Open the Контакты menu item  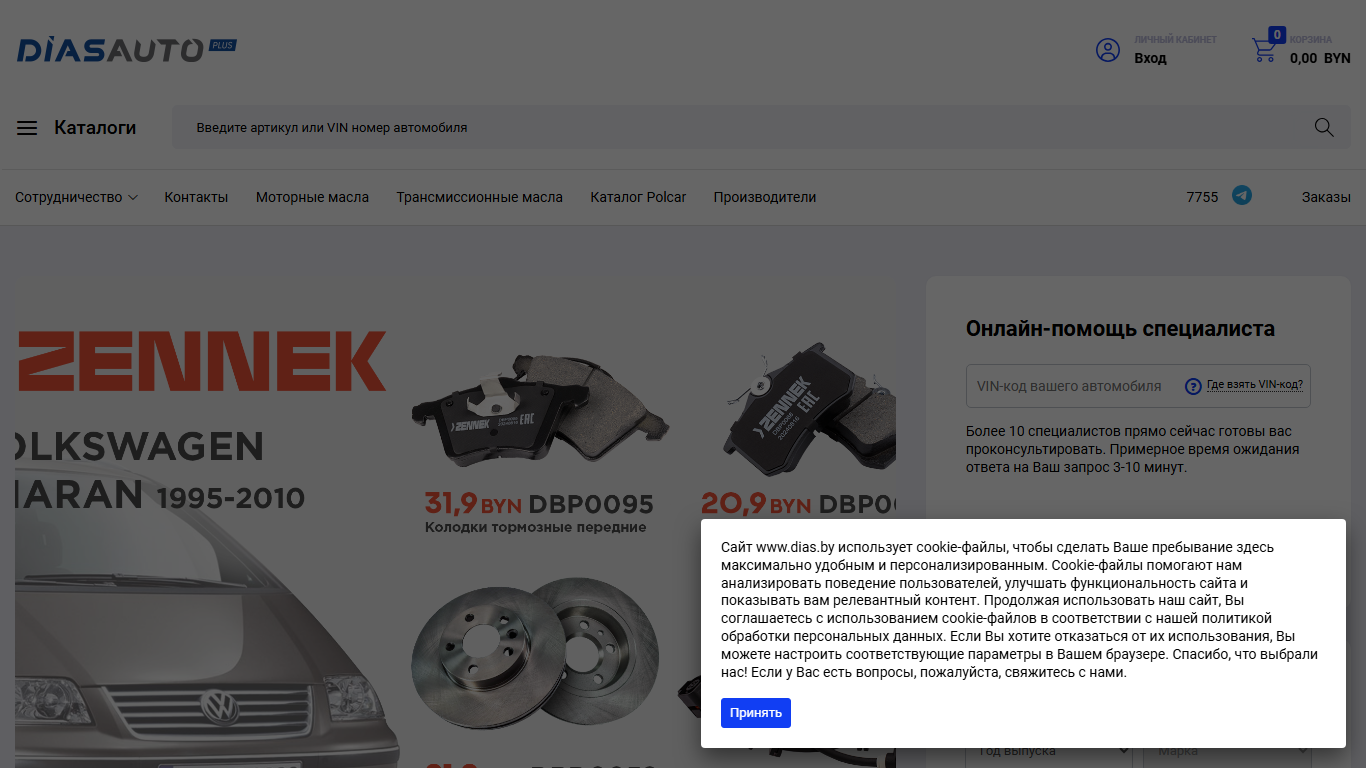[196, 197]
